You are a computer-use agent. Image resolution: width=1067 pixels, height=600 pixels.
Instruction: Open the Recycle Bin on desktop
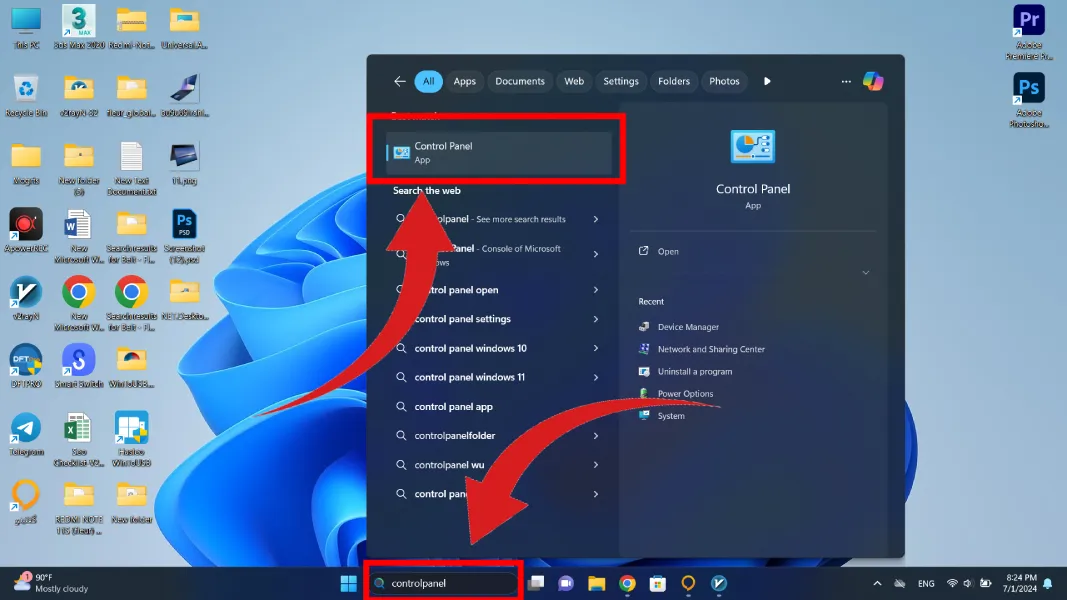pos(26,89)
